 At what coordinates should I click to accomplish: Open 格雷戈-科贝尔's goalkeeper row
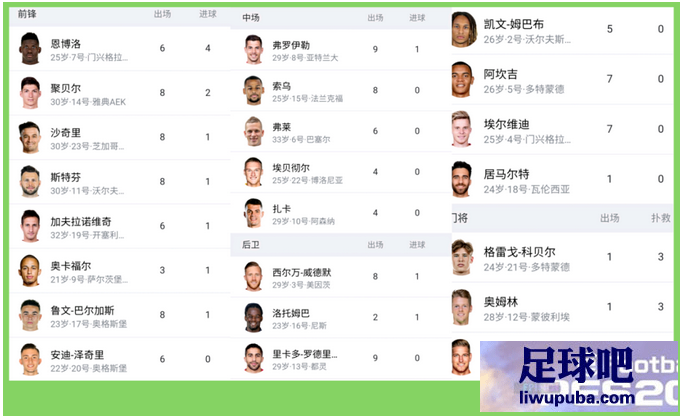(x=562, y=258)
